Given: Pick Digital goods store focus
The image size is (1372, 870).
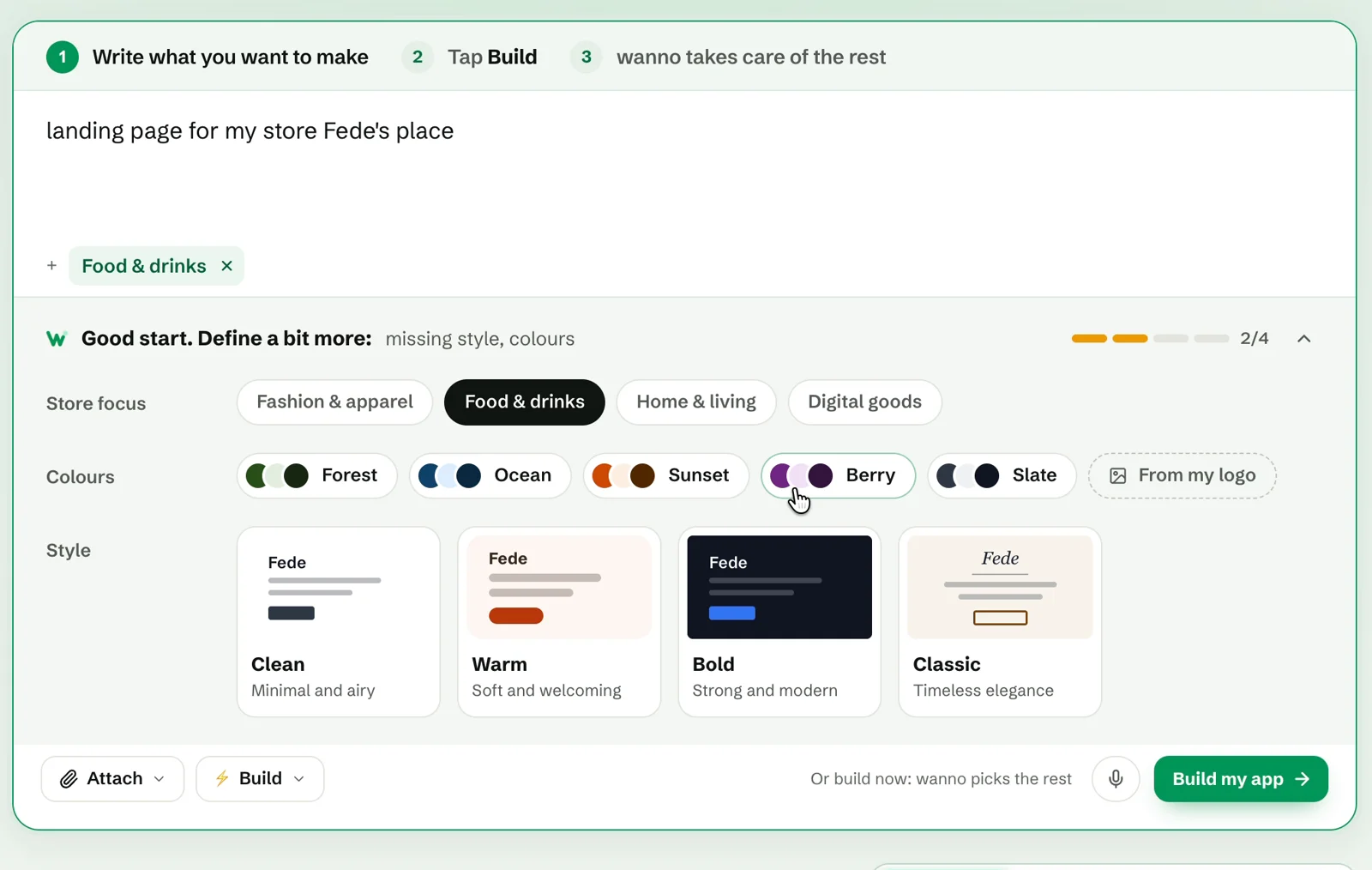Looking at the screenshot, I should [x=864, y=402].
